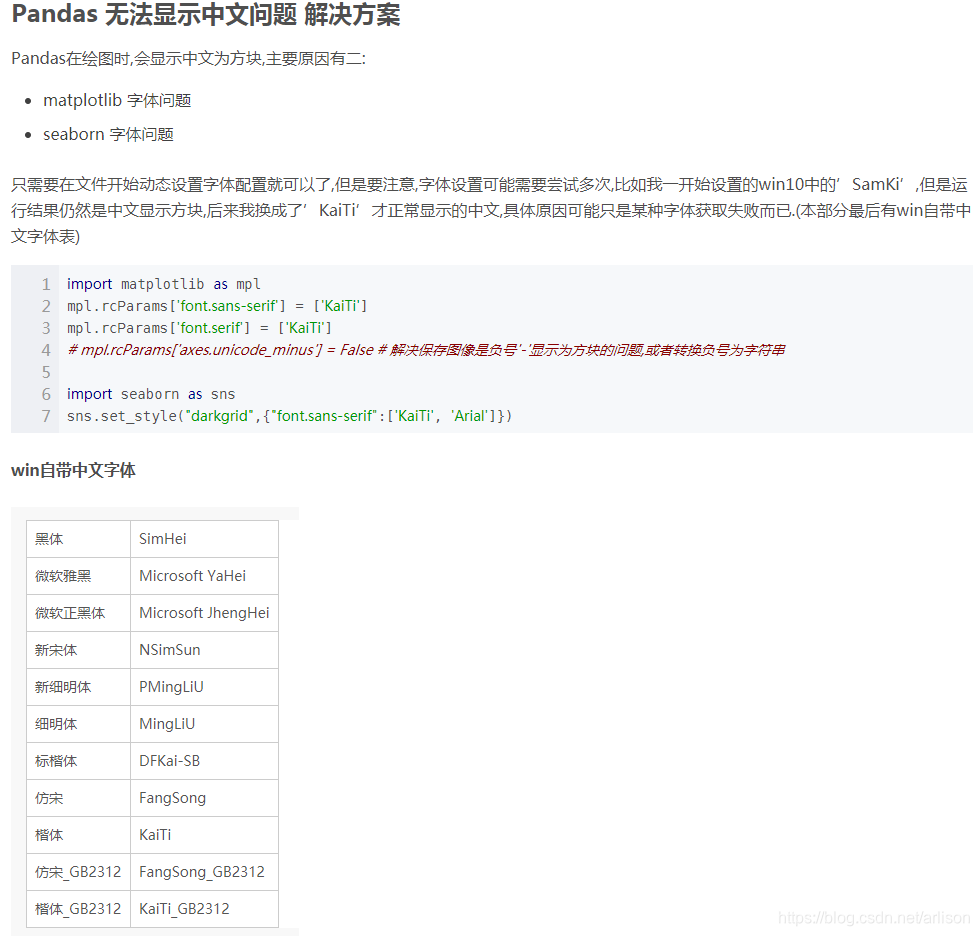Click the table cell "细明体"
This screenshot has width=979, height=936.
78,724
